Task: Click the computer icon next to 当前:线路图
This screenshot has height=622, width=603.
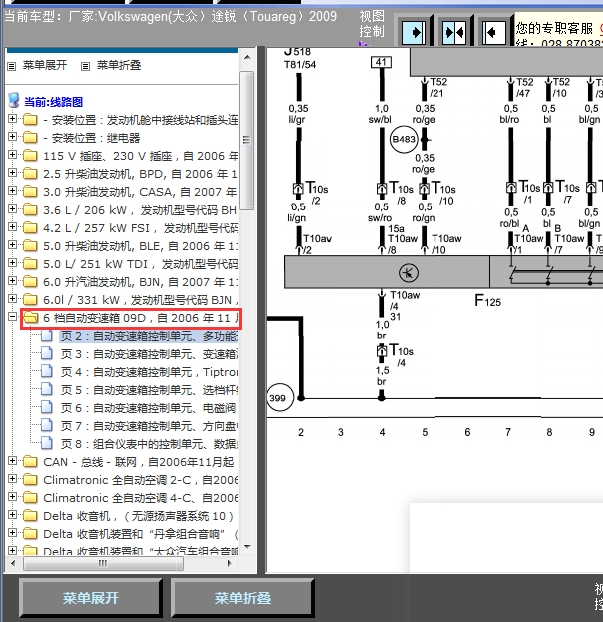Action: tap(14, 101)
